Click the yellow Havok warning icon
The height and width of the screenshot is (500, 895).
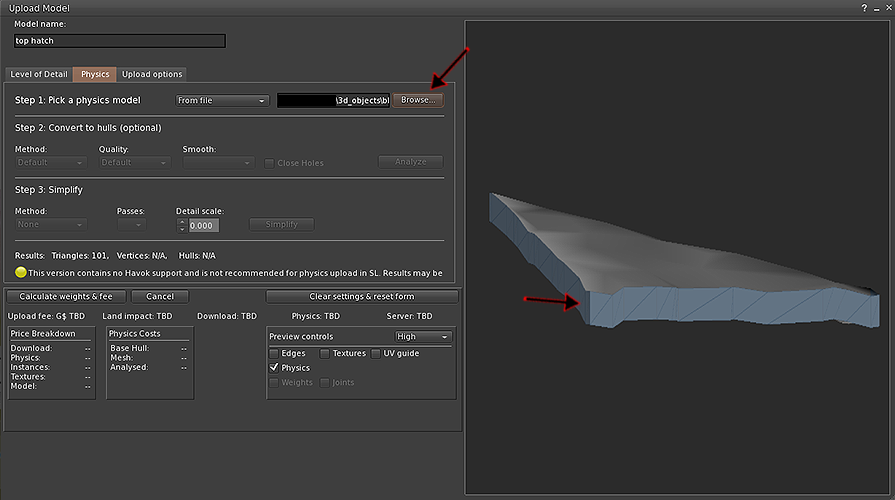(x=20, y=272)
